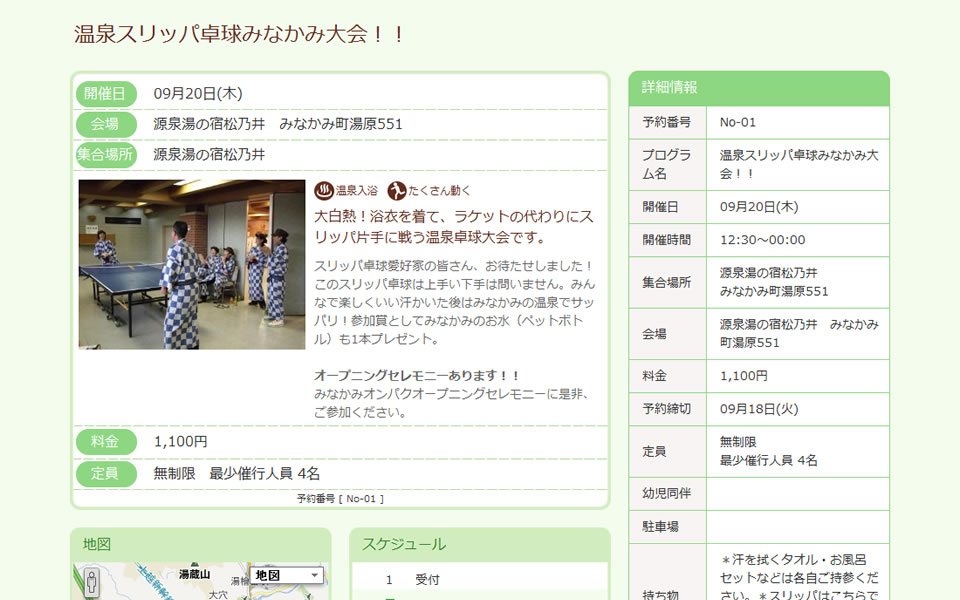Click the プログラム名 row label
This screenshot has width=960, height=600.
tap(667, 165)
